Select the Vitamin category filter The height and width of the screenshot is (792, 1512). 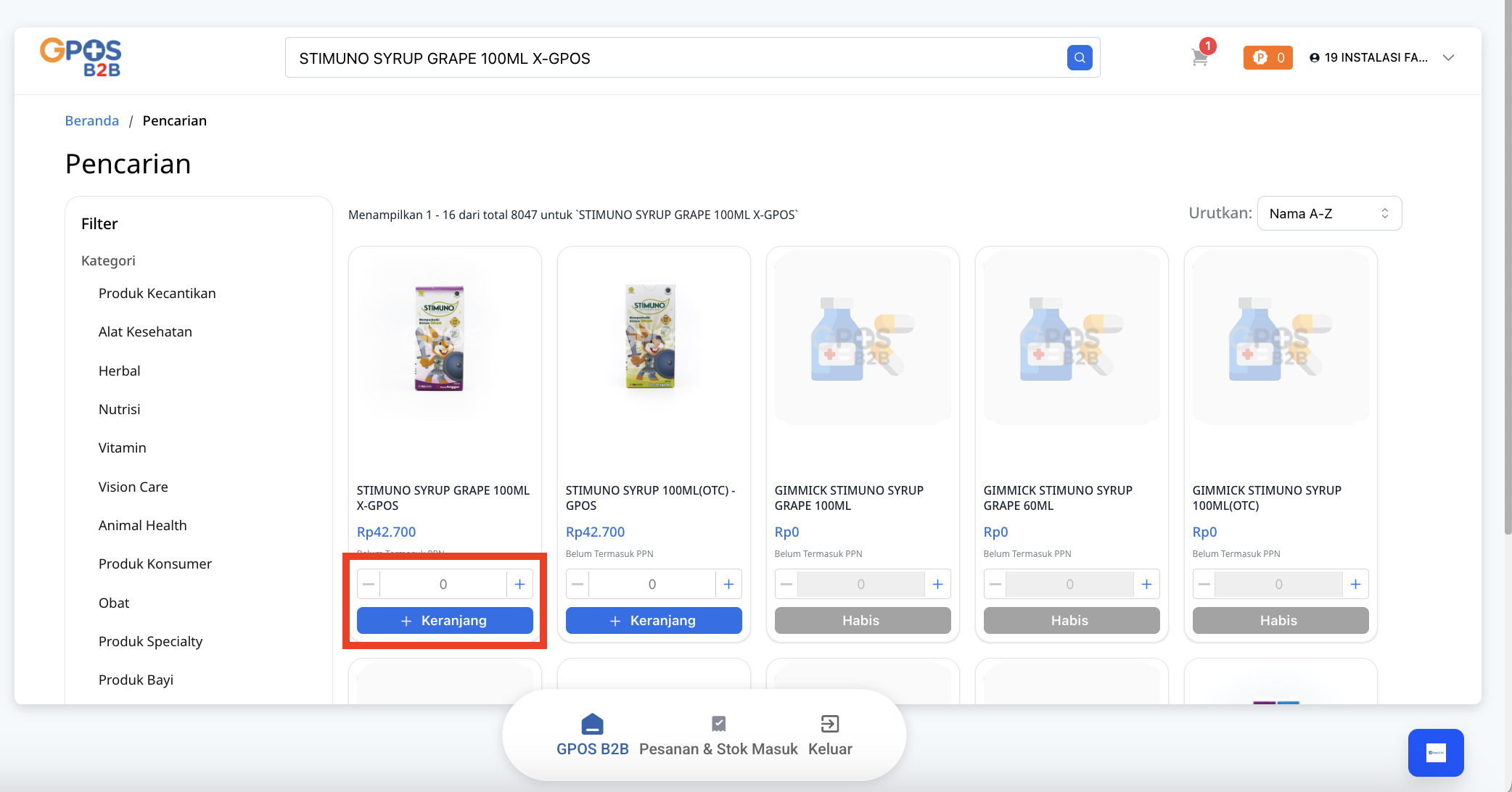[122, 447]
